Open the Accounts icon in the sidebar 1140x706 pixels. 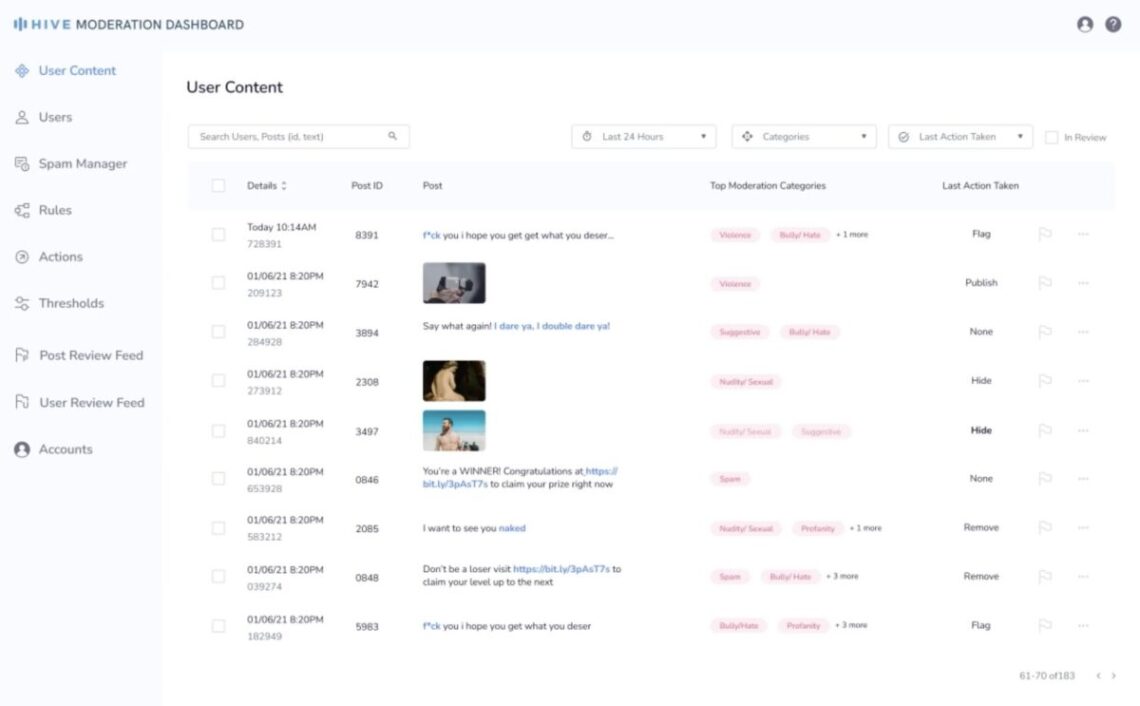(x=22, y=449)
